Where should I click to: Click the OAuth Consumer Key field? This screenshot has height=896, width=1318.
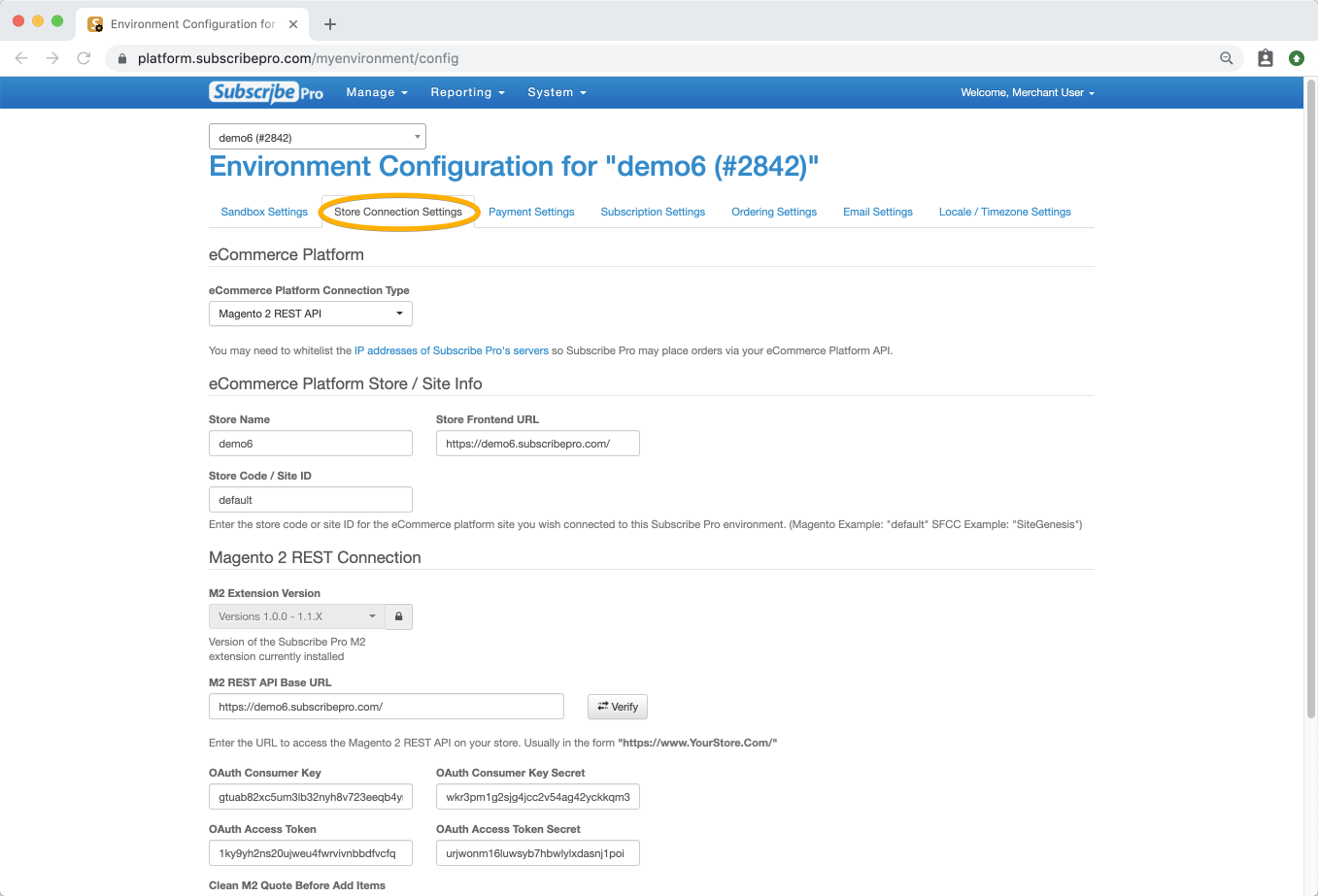[x=311, y=797]
